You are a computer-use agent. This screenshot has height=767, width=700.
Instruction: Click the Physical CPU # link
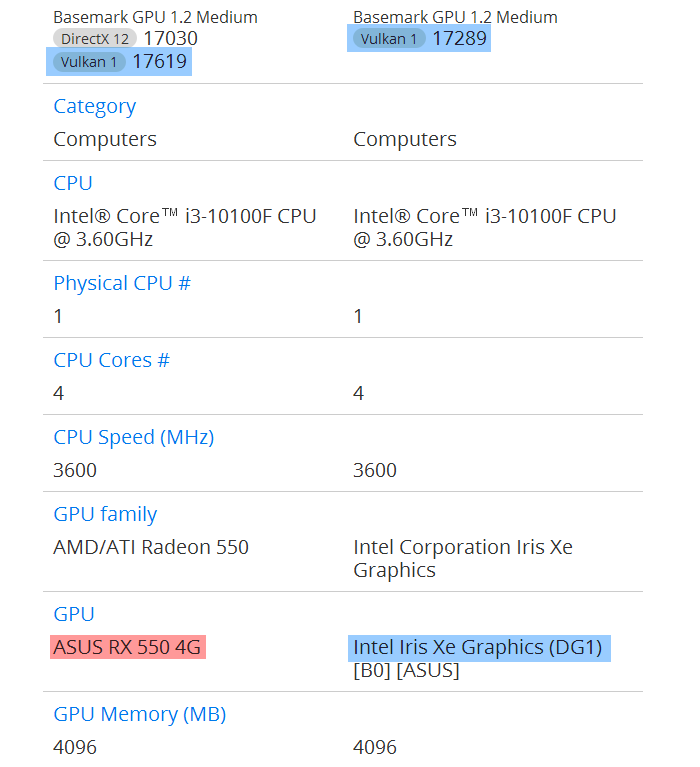[122, 283]
